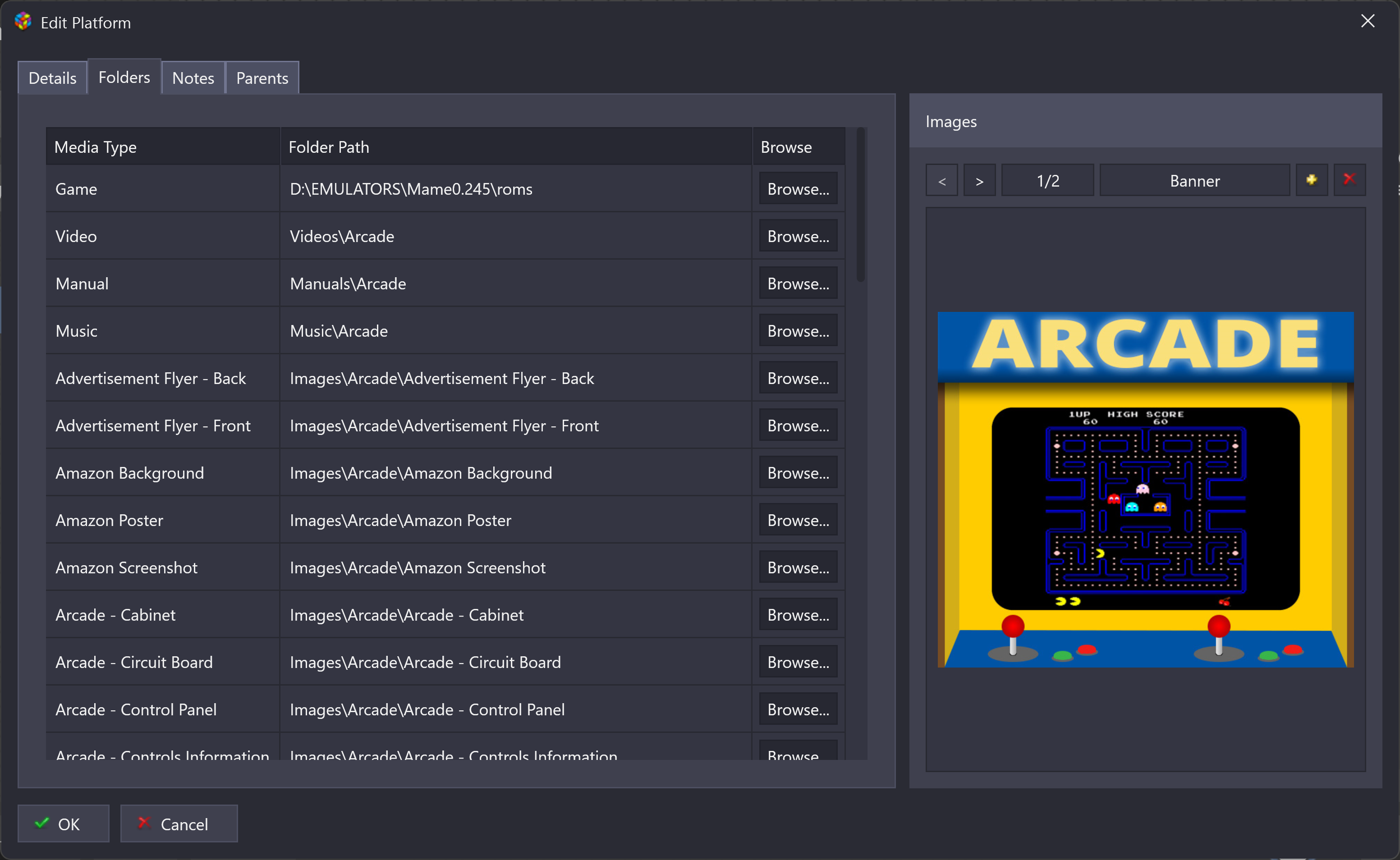The image size is (1400, 860).
Task: Switch to the Parents tab
Action: [262, 78]
